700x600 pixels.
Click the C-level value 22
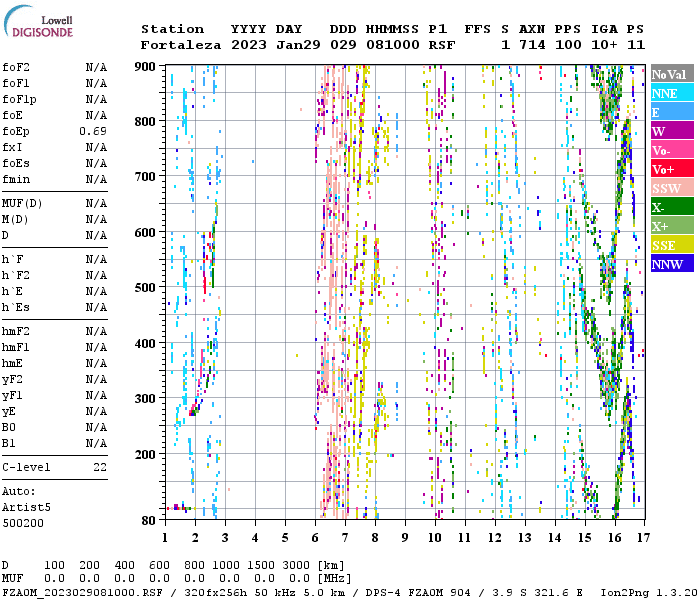click(100, 467)
